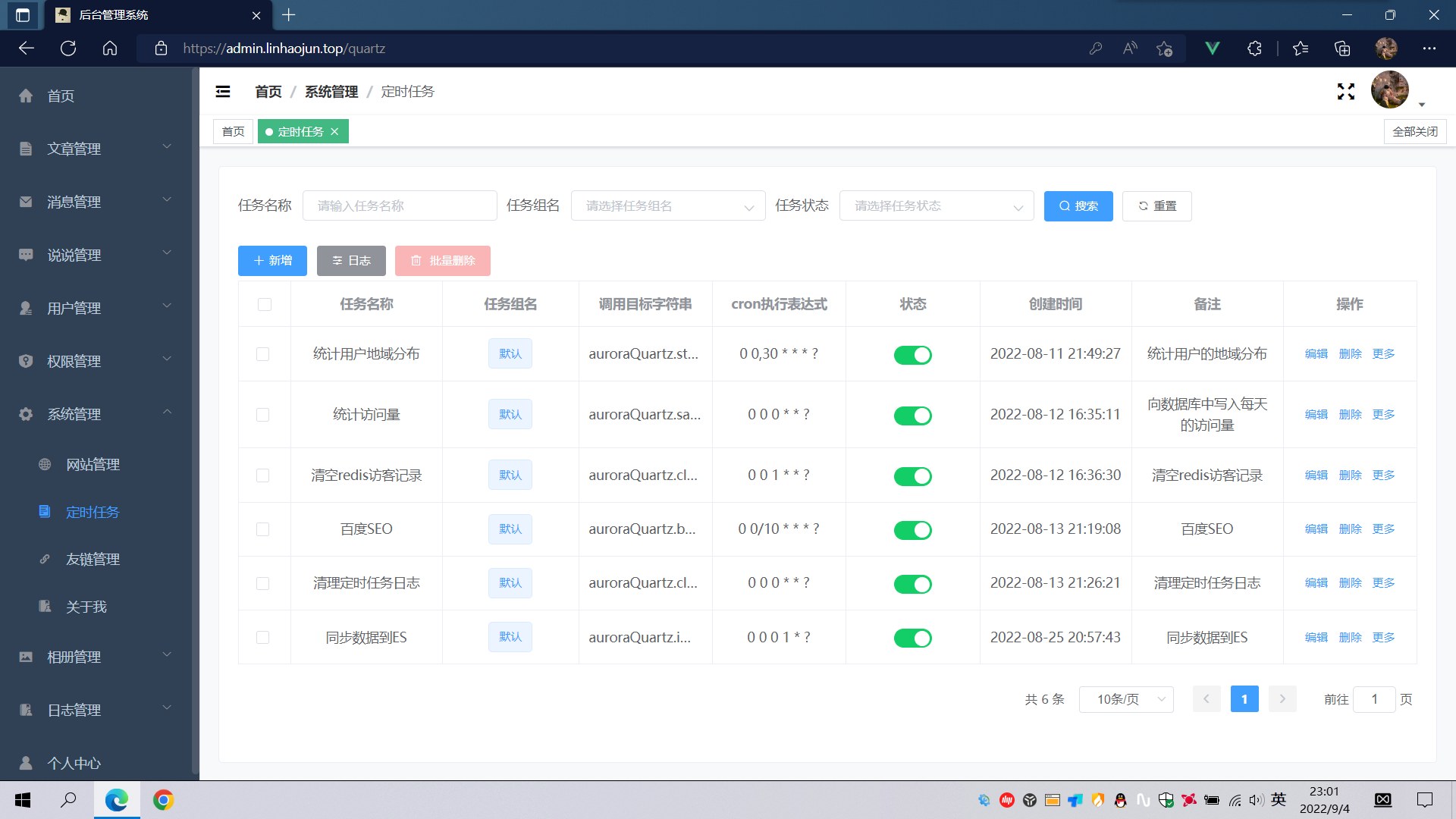This screenshot has height=819, width=1456.
Task: Click the 说说管理 chat icon
Action: point(26,255)
